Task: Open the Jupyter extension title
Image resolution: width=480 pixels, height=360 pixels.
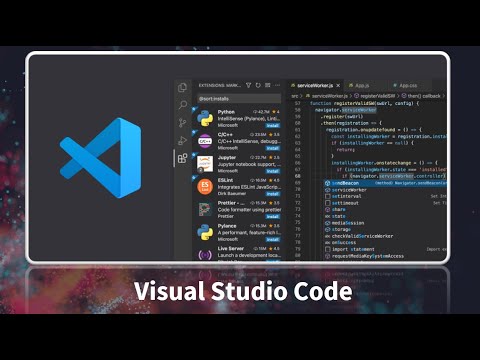Action: [x=227, y=157]
